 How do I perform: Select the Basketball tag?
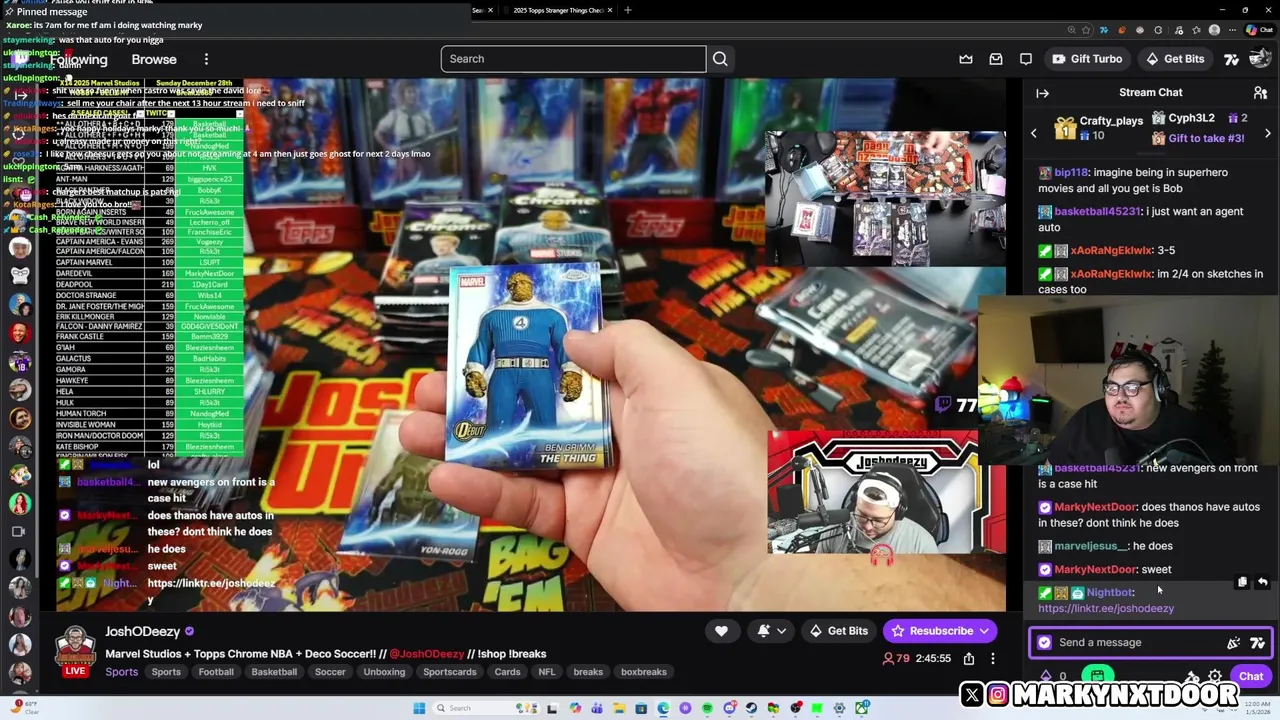tap(274, 672)
